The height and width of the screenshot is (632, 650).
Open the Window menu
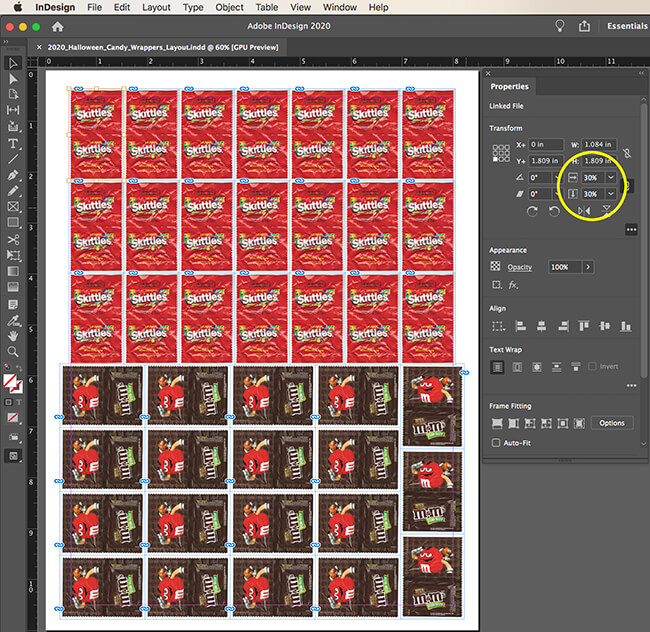click(340, 7)
